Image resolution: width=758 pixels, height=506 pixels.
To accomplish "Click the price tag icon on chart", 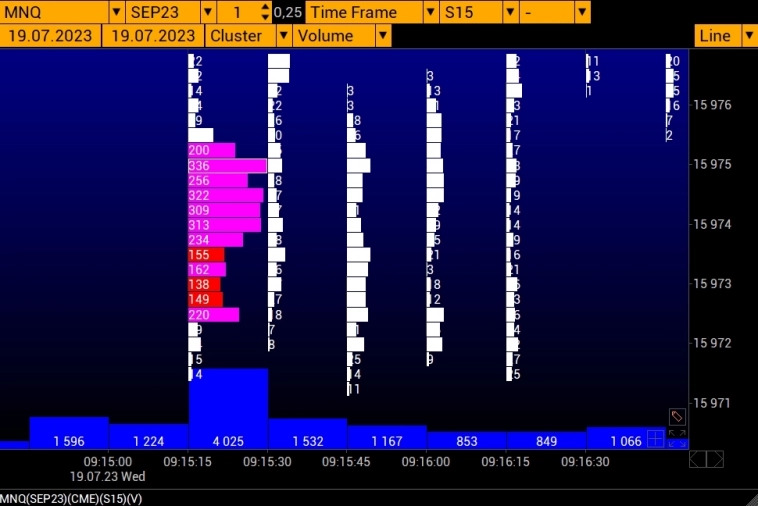I will tap(677, 416).
